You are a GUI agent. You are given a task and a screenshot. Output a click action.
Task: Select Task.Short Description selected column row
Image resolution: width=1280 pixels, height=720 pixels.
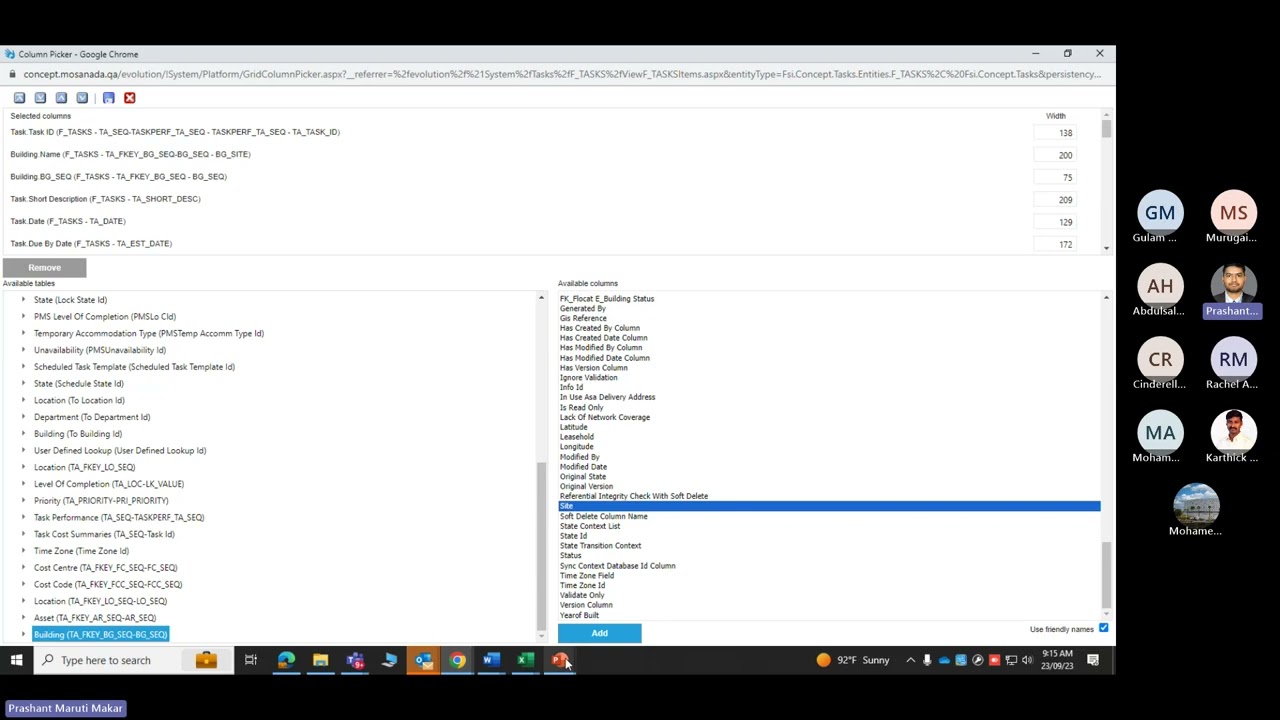(x=105, y=199)
